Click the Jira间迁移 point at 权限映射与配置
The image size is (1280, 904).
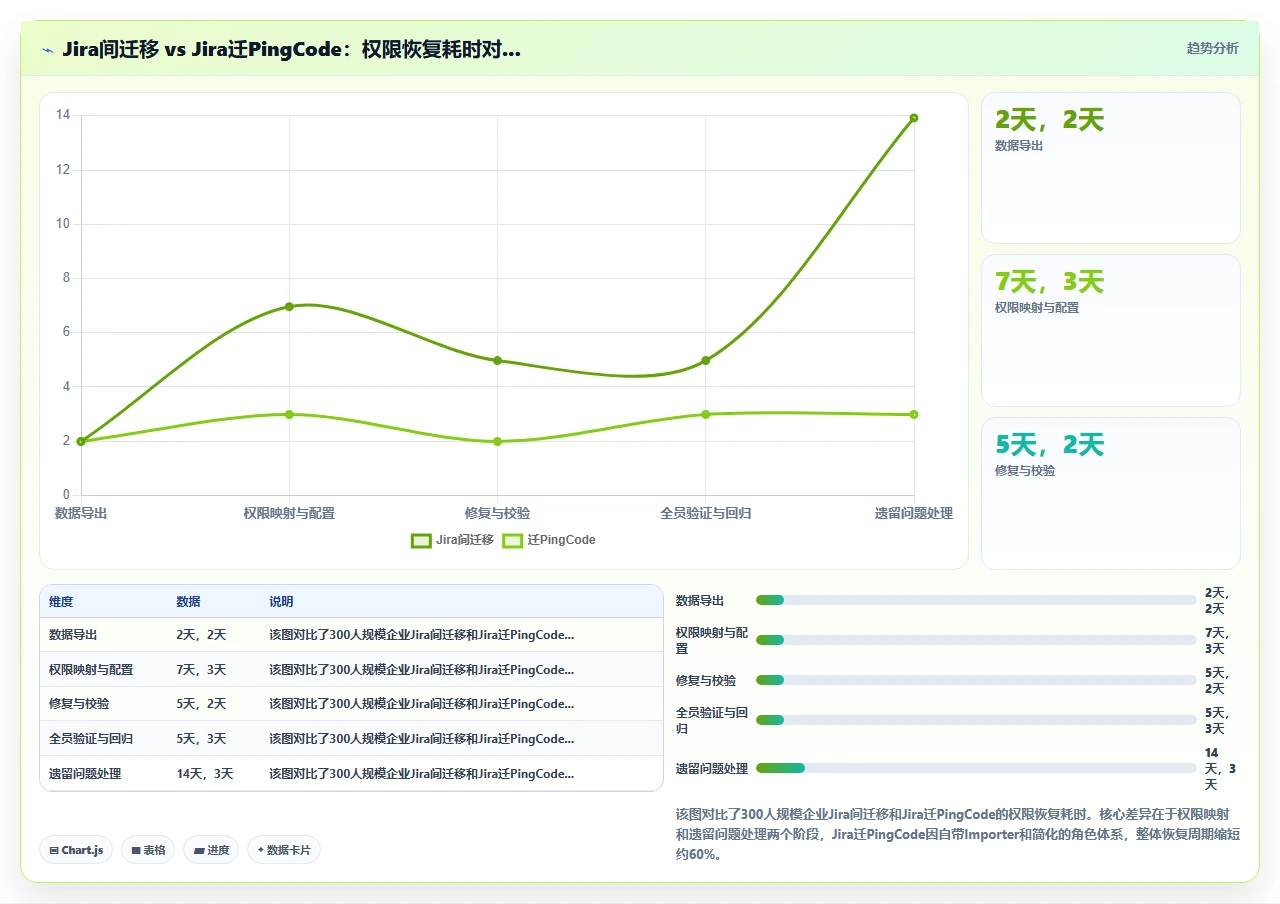click(x=289, y=306)
